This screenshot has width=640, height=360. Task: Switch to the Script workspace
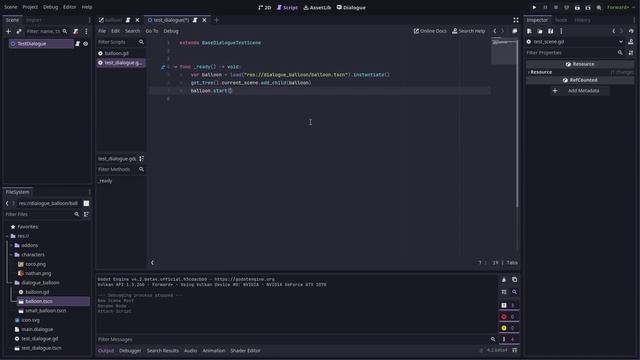coord(287,7)
